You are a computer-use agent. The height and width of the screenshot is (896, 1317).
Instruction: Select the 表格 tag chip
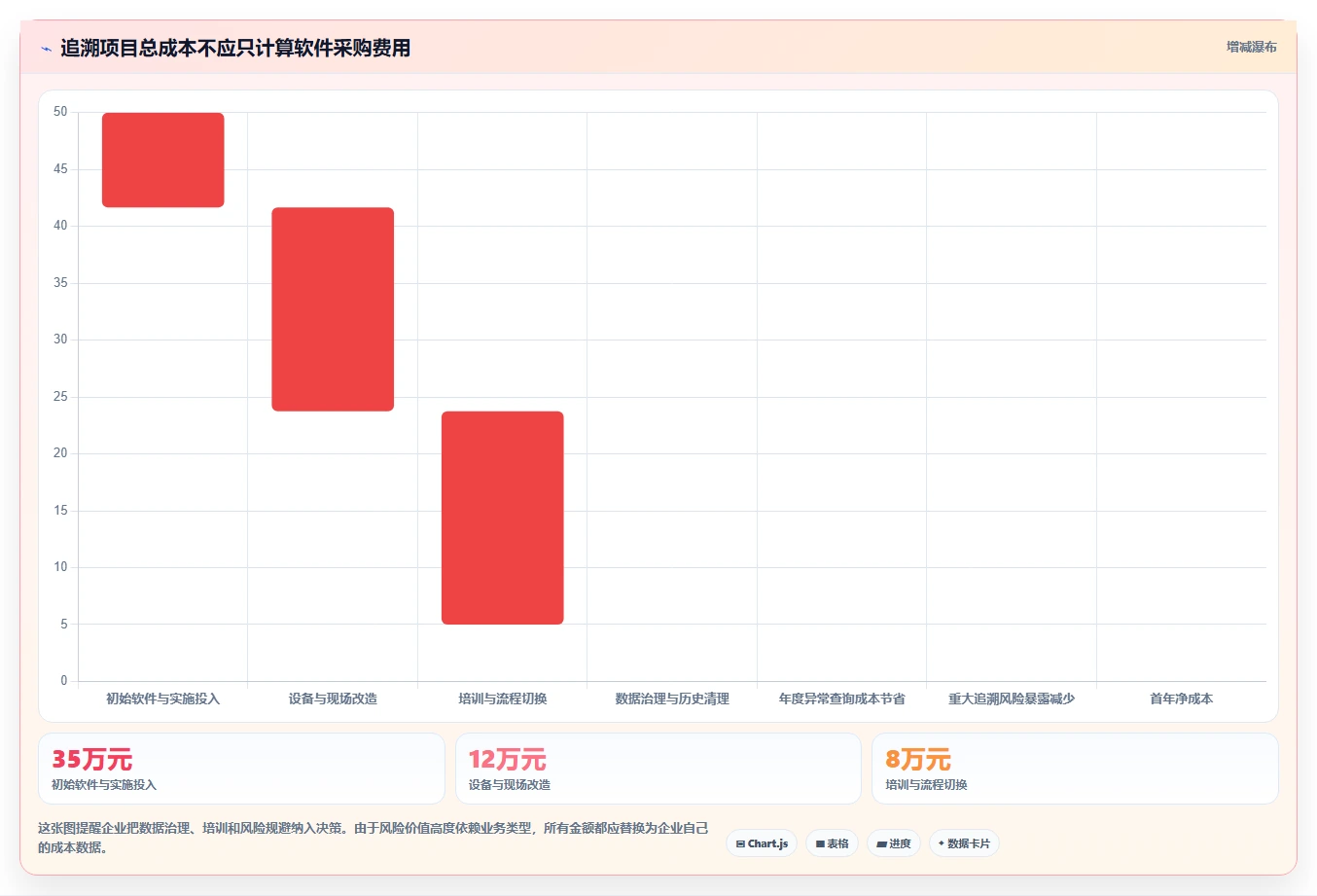pyautogui.click(x=832, y=843)
